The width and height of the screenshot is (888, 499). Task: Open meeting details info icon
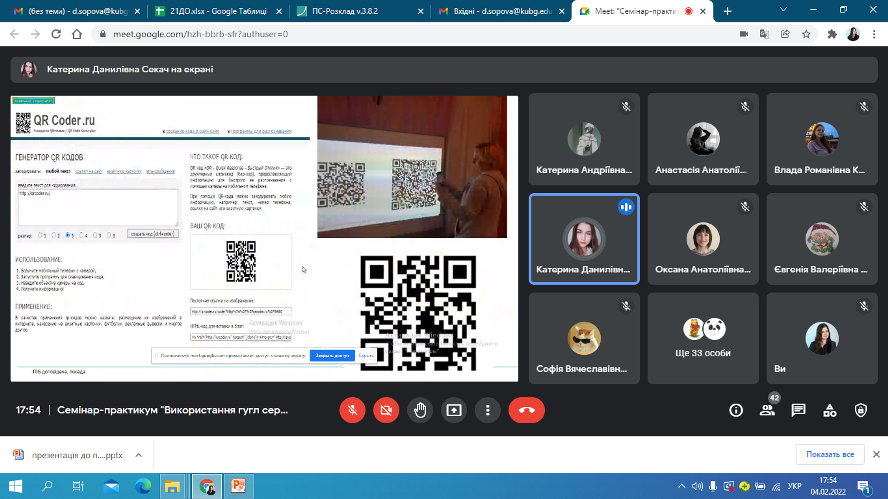click(736, 410)
